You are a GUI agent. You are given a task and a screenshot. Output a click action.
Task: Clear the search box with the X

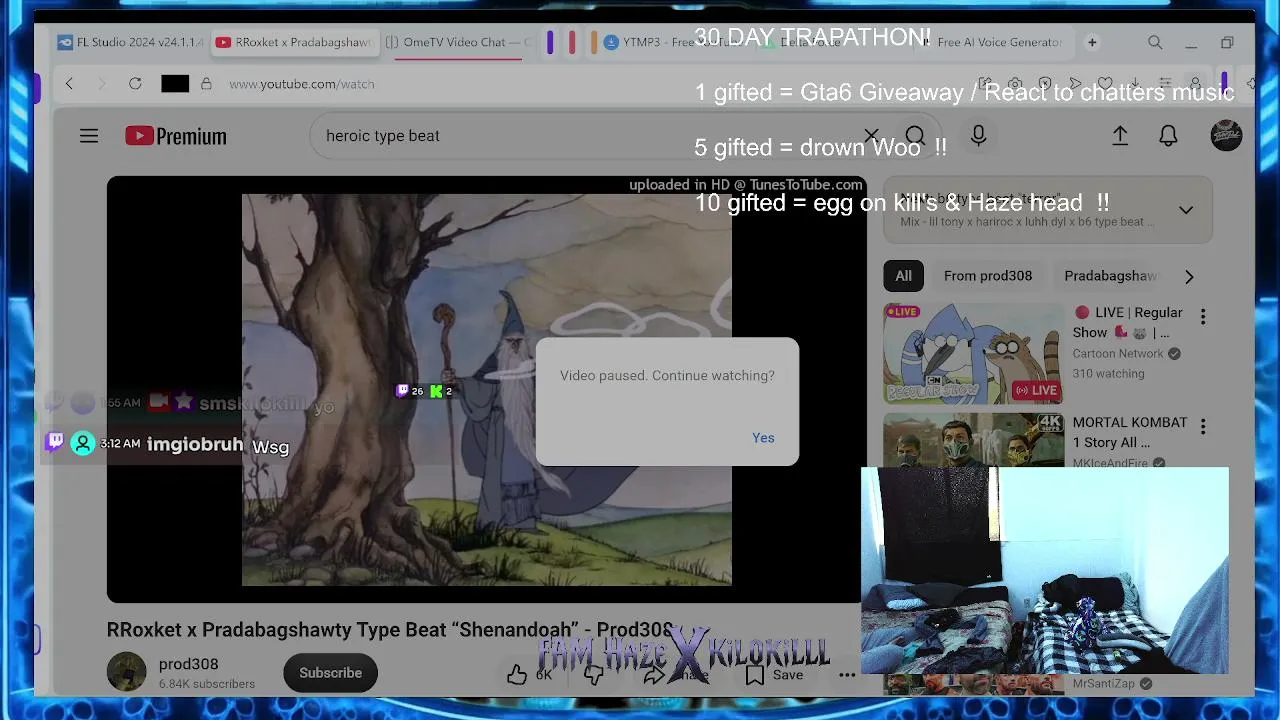click(x=871, y=136)
